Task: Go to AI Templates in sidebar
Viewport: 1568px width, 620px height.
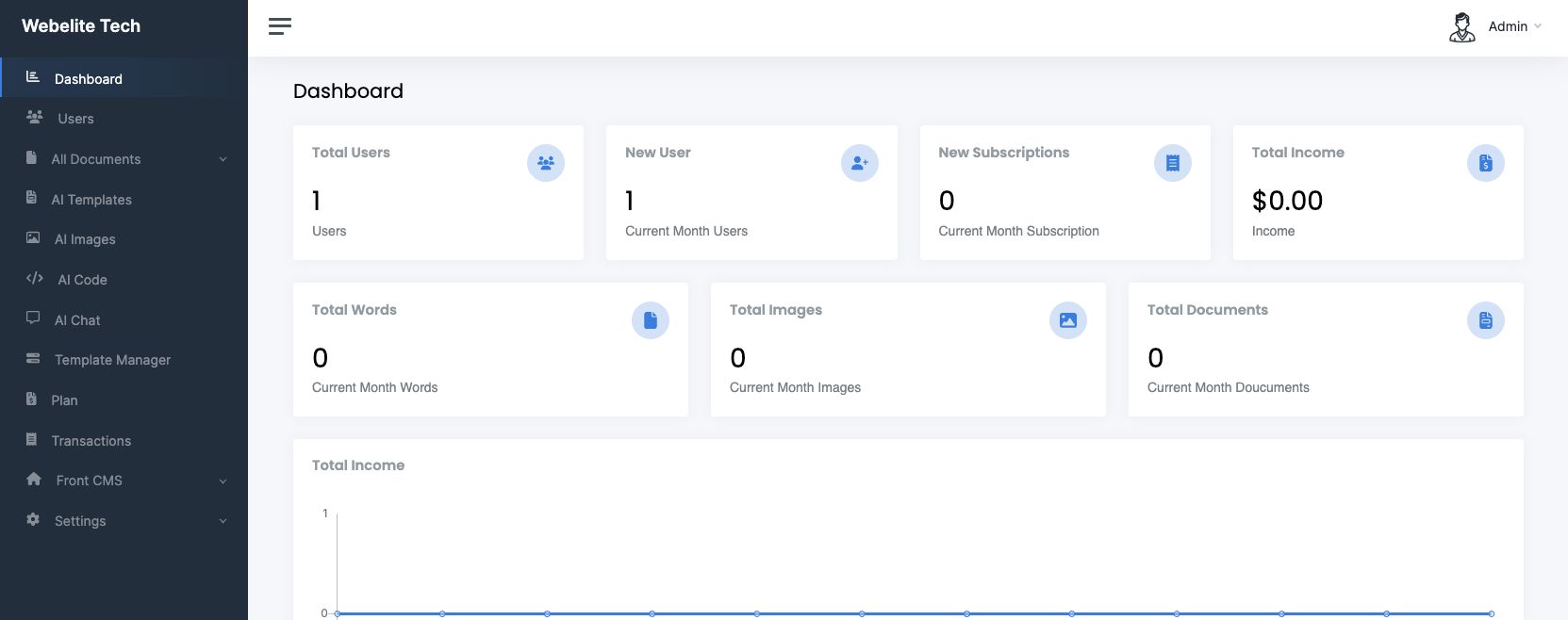Action: [91, 200]
